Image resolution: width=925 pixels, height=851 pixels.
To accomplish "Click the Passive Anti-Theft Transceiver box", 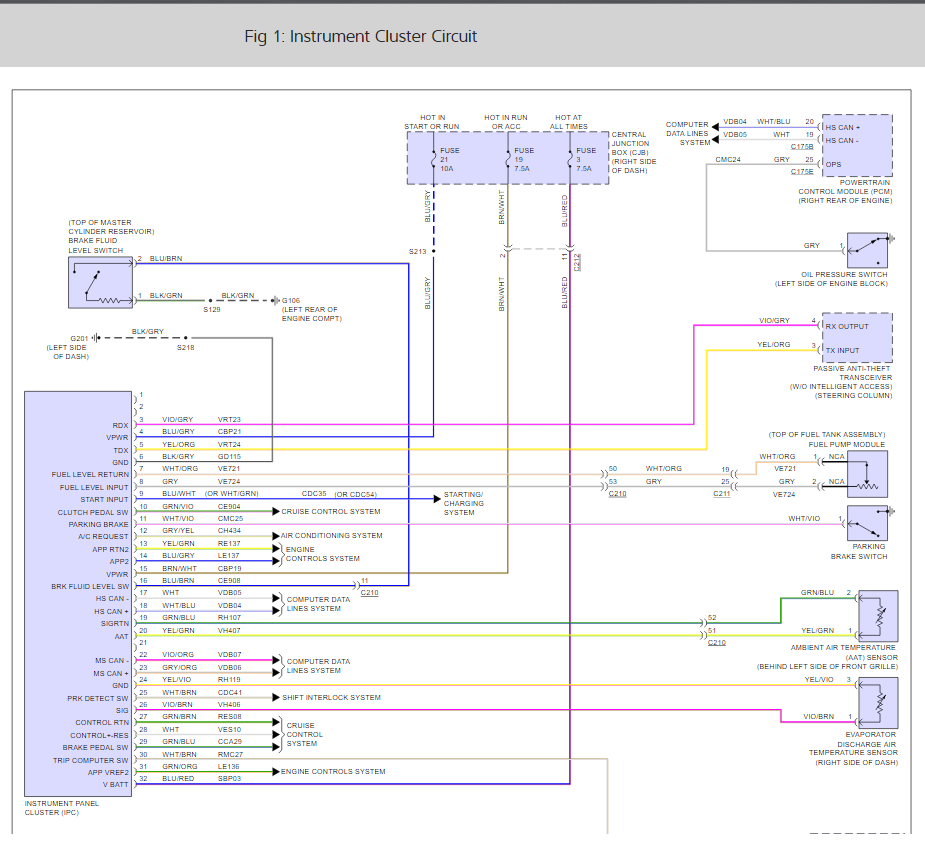I will (x=855, y=338).
